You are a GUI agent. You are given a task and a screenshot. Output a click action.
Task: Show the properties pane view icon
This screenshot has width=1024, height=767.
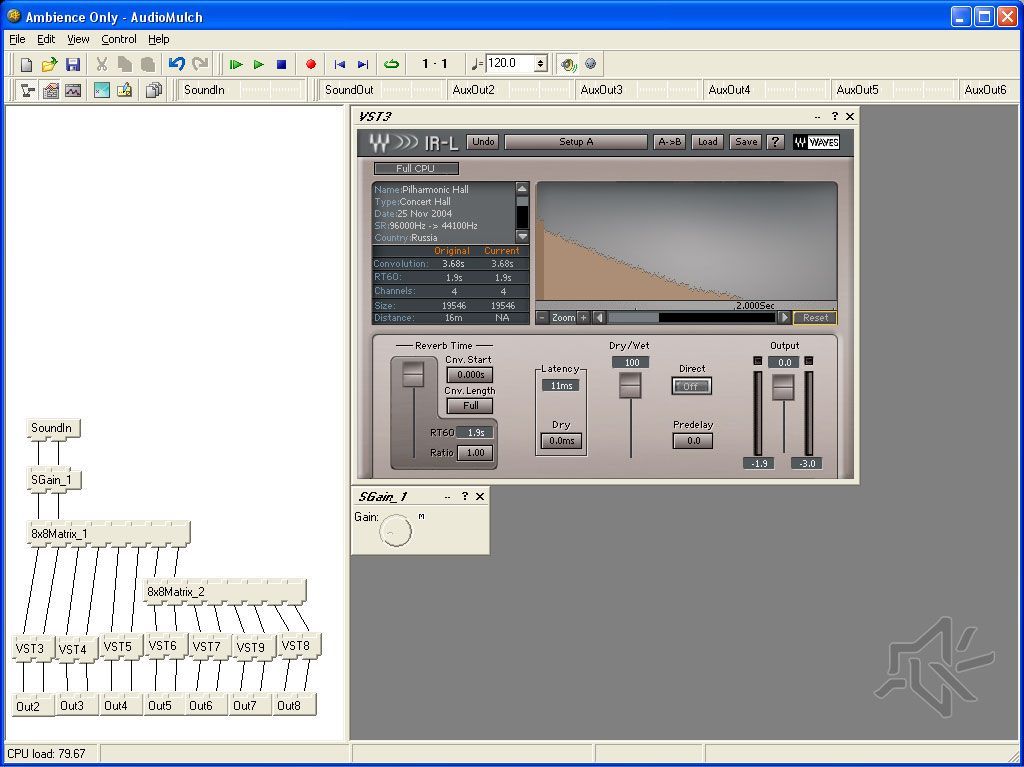click(50, 90)
